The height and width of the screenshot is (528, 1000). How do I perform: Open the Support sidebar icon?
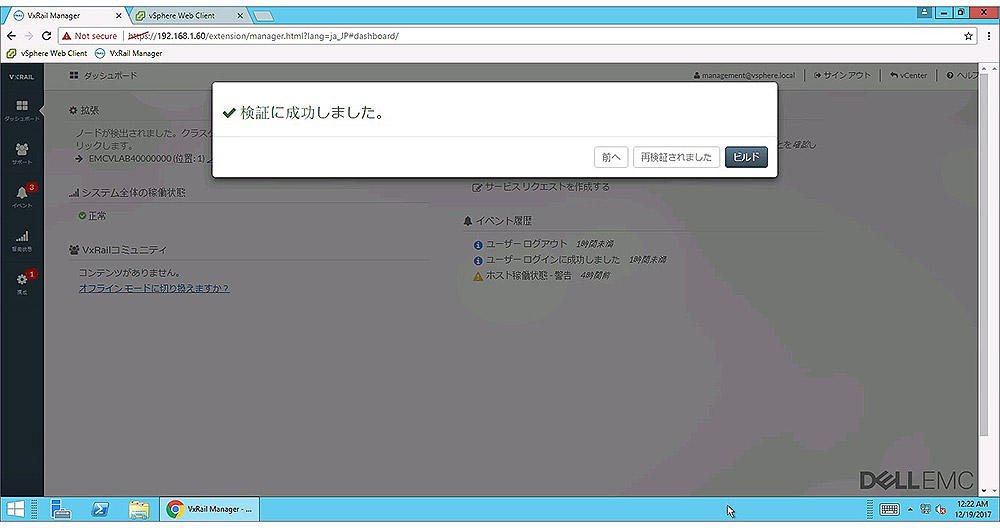[22, 153]
